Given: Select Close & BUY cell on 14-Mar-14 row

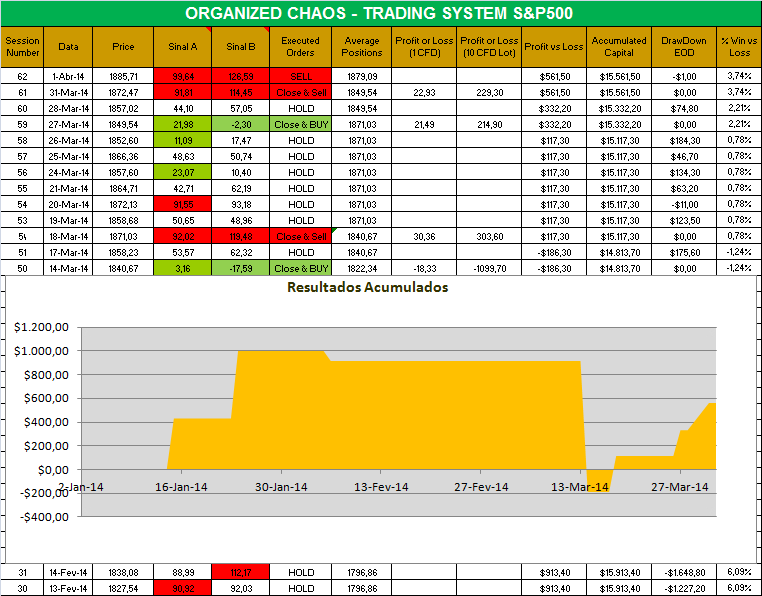Looking at the screenshot, I should (x=300, y=268).
